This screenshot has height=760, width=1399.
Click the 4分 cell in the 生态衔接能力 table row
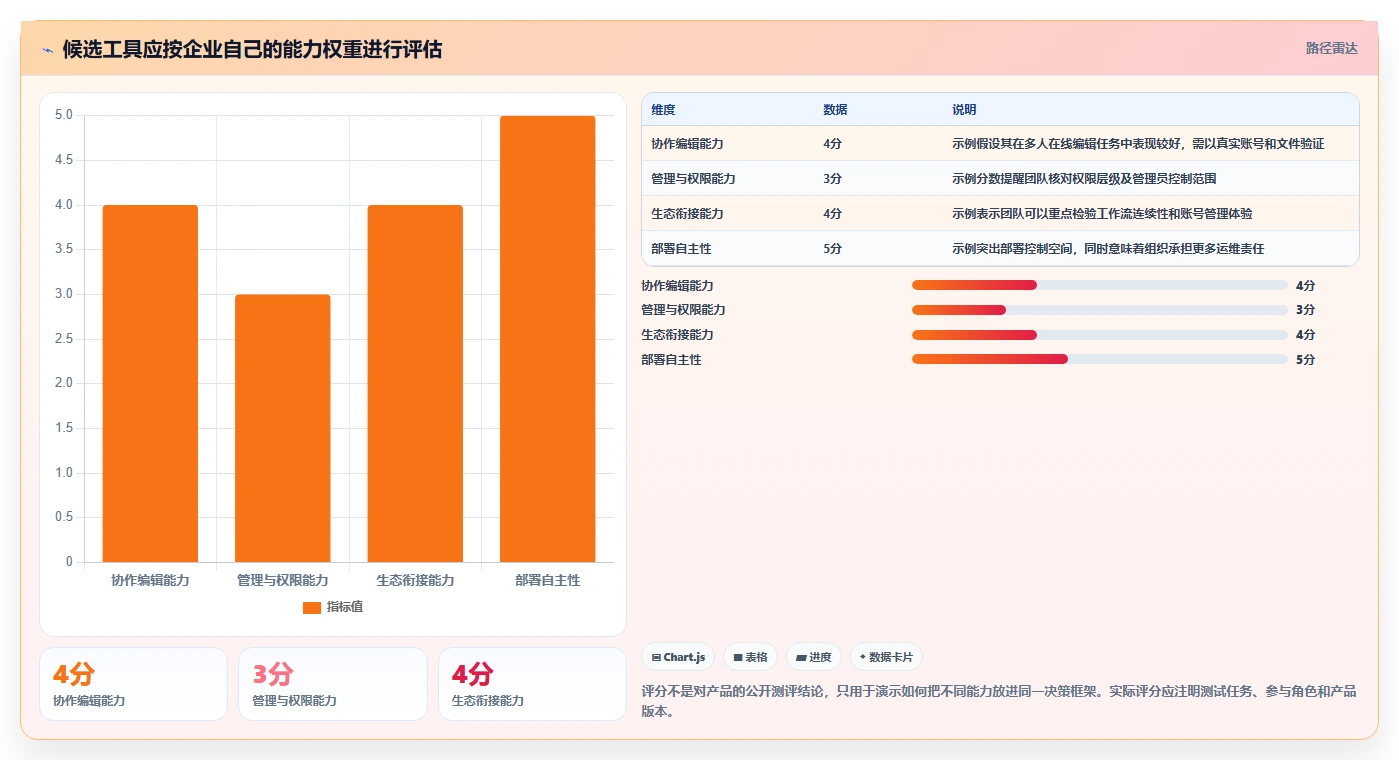(x=832, y=214)
